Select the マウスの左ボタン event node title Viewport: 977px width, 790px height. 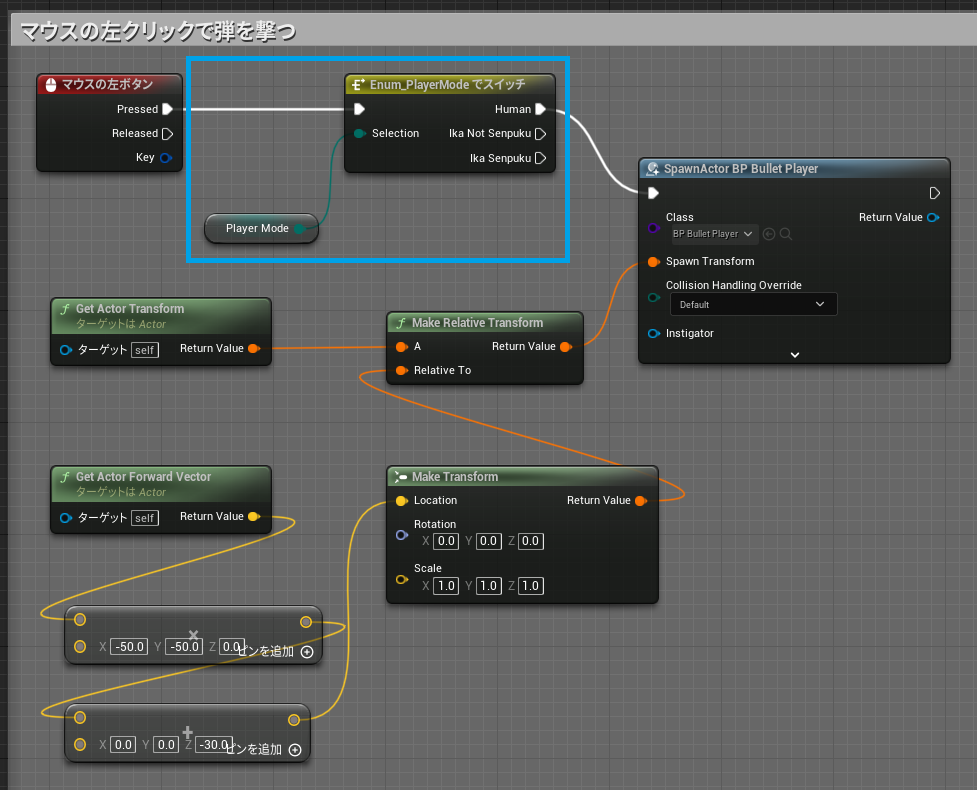[107, 84]
